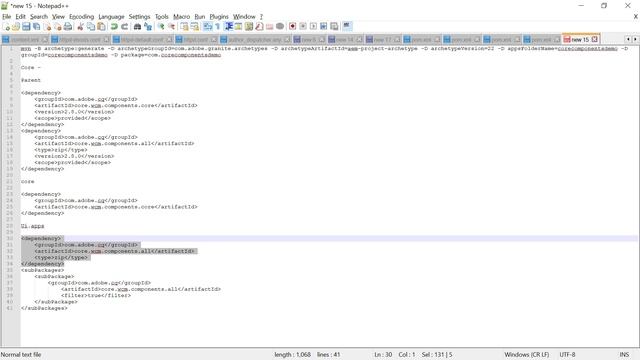640x360 pixels.
Task: Cut selection using the scissors icon
Action: point(80,27)
